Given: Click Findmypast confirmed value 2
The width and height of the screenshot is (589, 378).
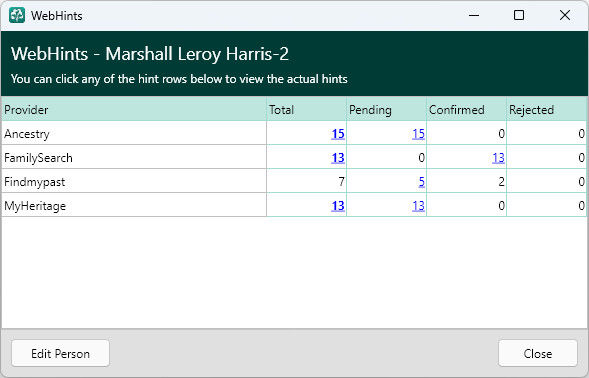Looking at the screenshot, I should [x=501, y=182].
